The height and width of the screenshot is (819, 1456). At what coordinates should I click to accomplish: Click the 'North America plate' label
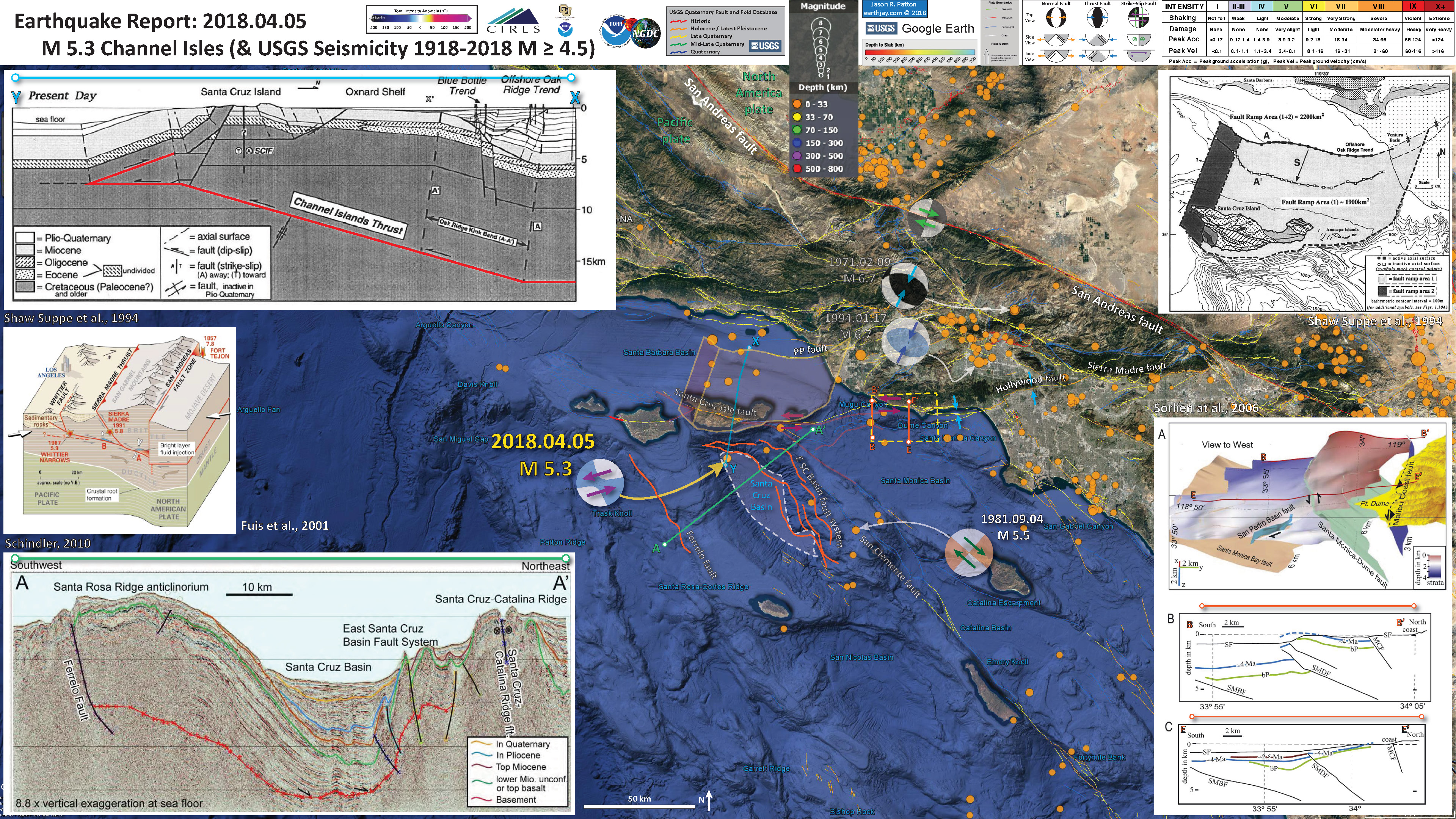click(x=758, y=93)
